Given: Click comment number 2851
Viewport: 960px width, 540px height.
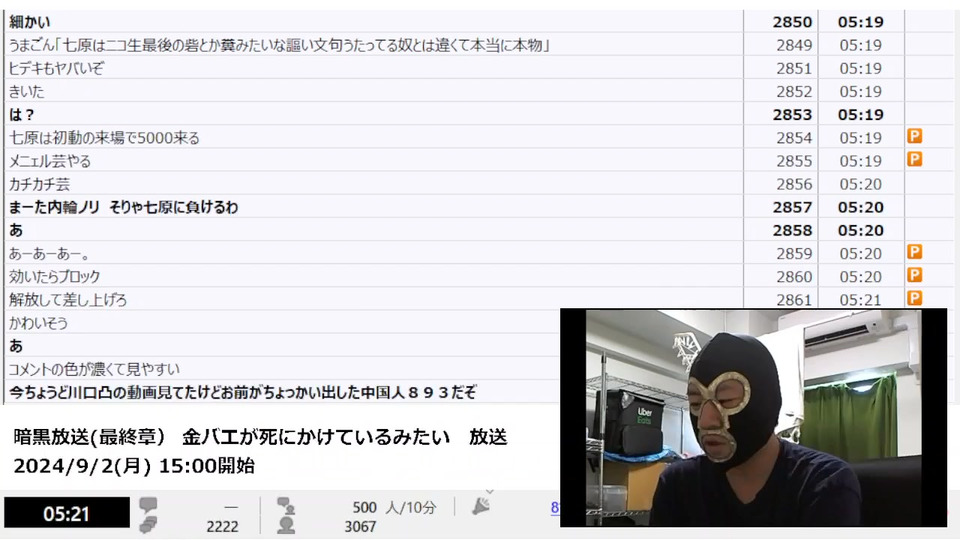Looking at the screenshot, I should 794,69.
